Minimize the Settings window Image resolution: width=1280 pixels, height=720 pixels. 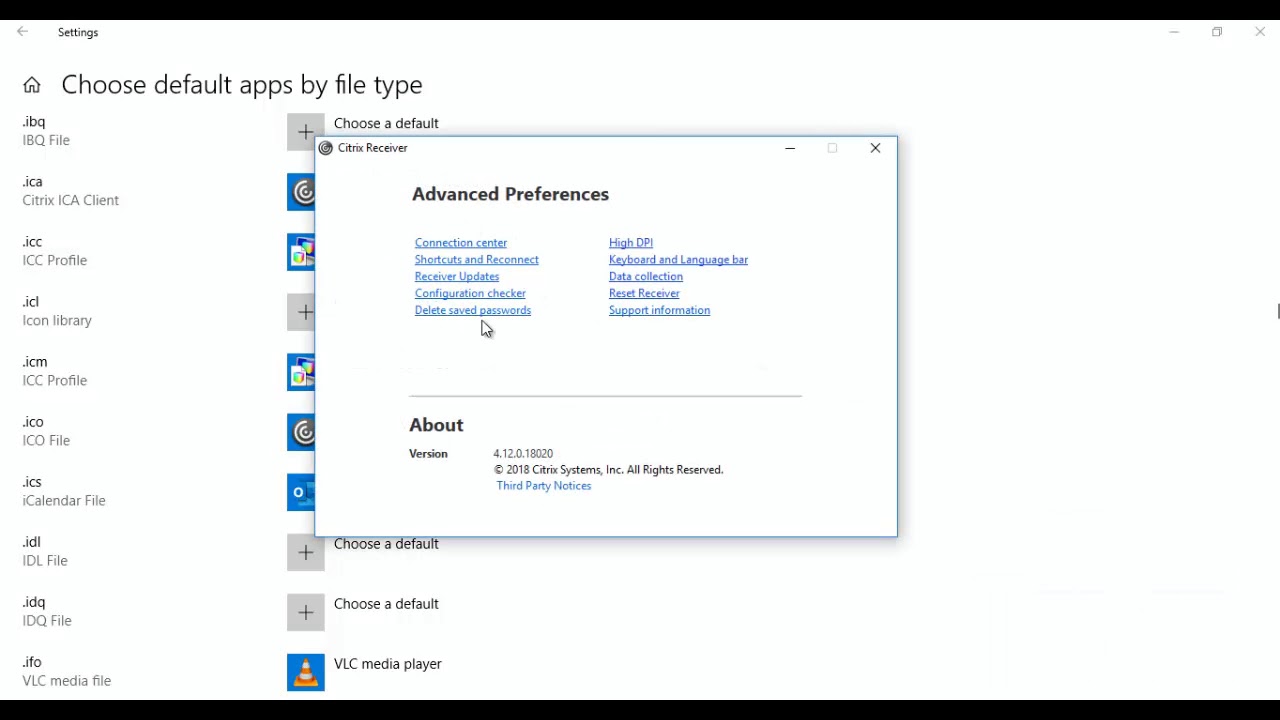(1174, 32)
